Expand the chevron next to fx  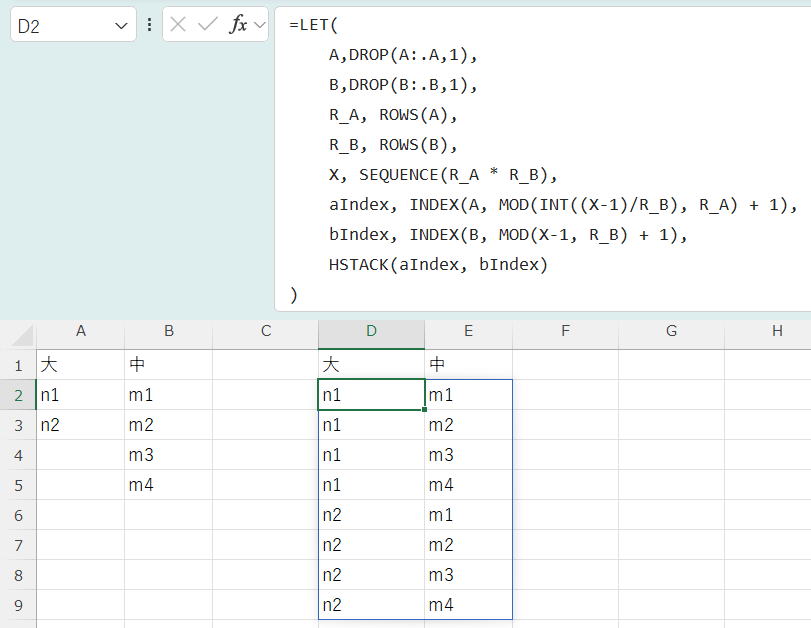[x=260, y=25]
